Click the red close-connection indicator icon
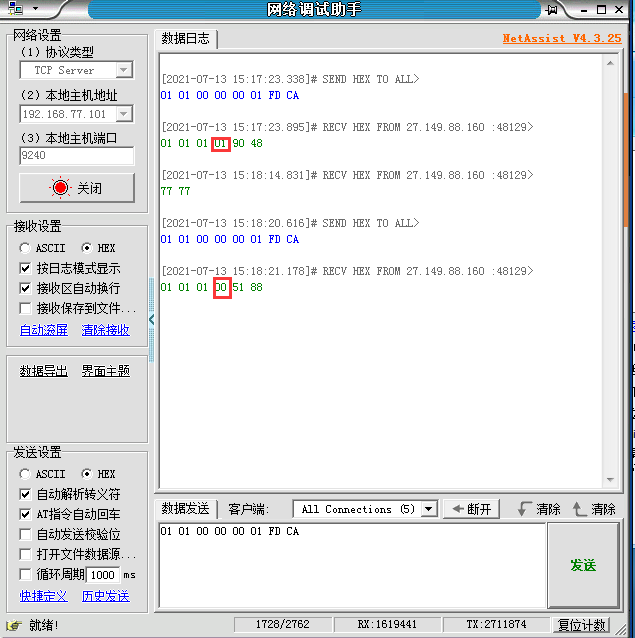The image size is (635, 638). (61, 188)
